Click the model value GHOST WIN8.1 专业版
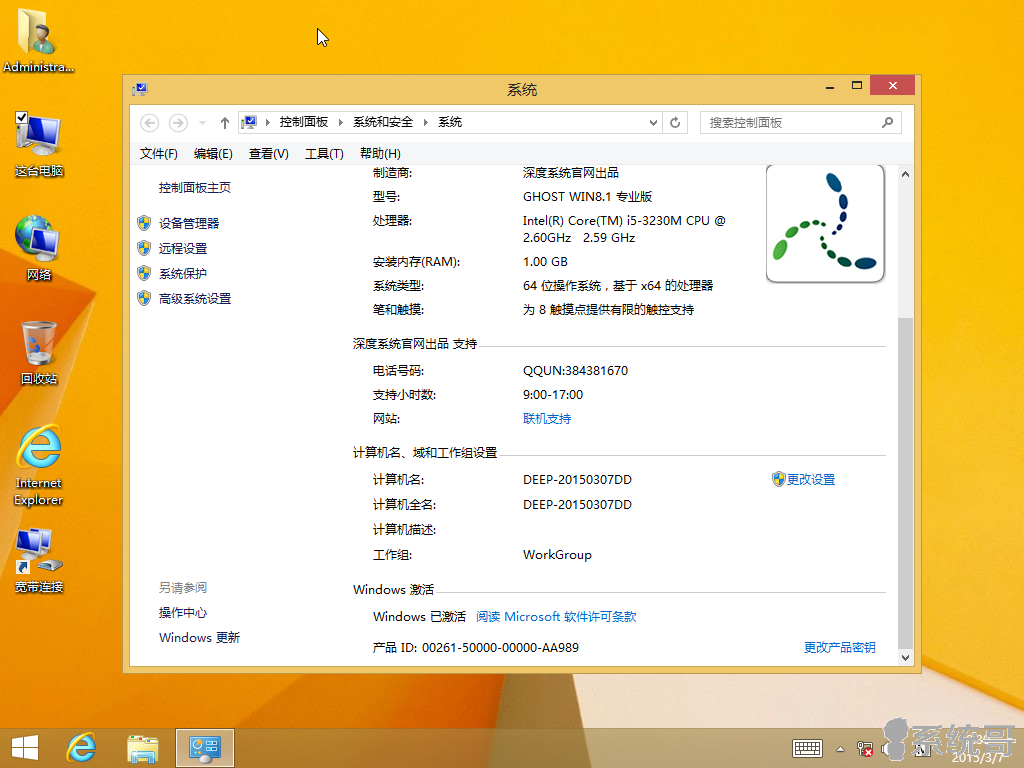 (x=587, y=197)
